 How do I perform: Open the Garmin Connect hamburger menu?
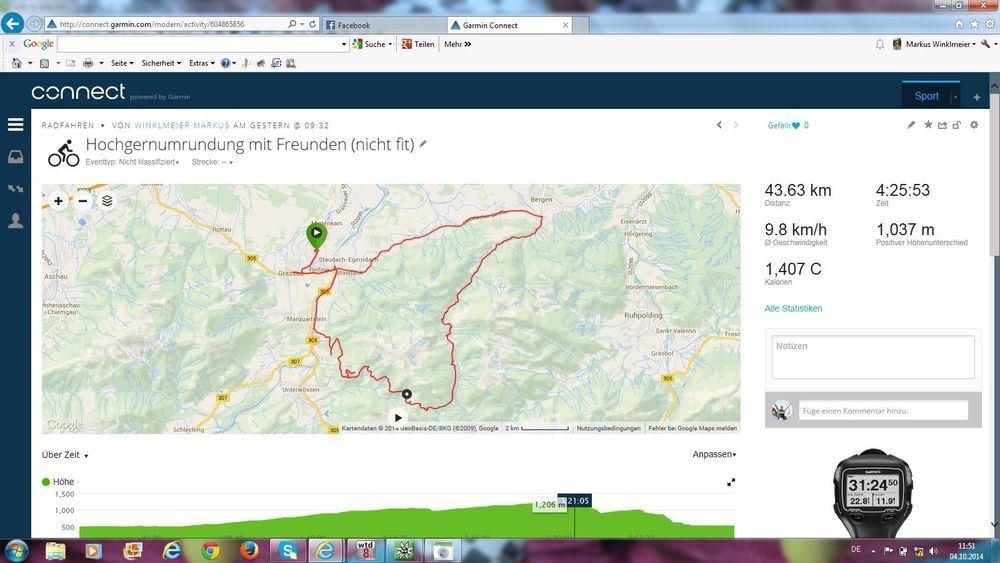(x=15, y=125)
